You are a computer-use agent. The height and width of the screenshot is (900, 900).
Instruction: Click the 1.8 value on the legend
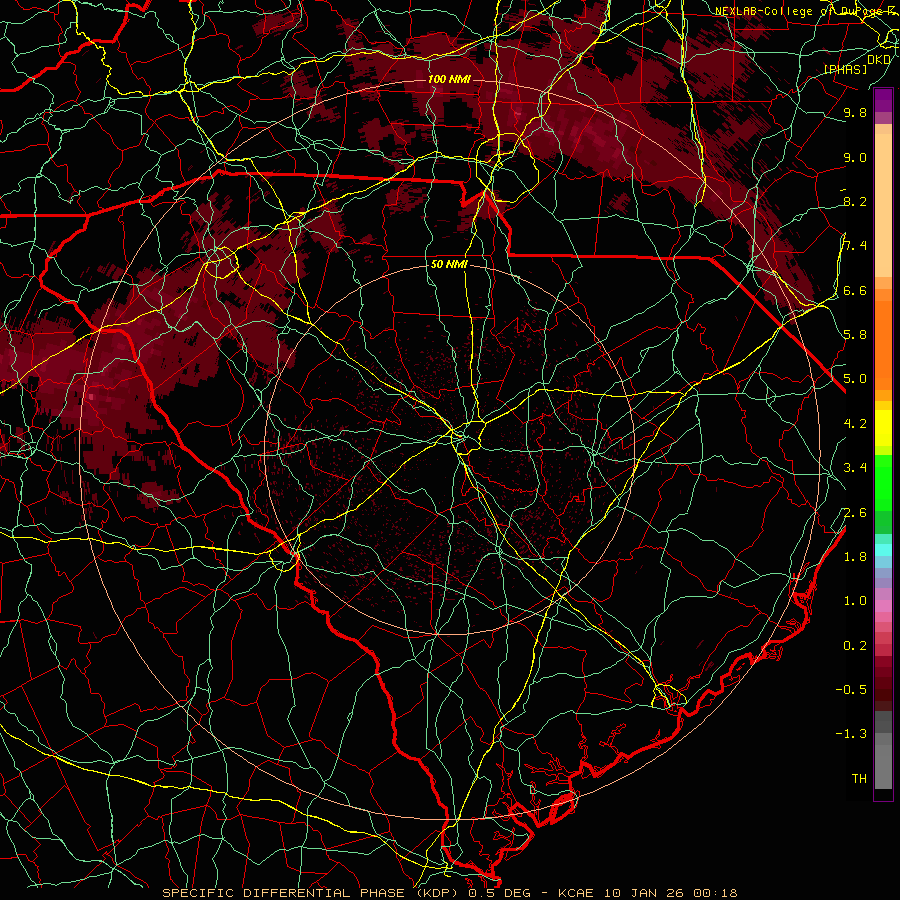click(855, 557)
